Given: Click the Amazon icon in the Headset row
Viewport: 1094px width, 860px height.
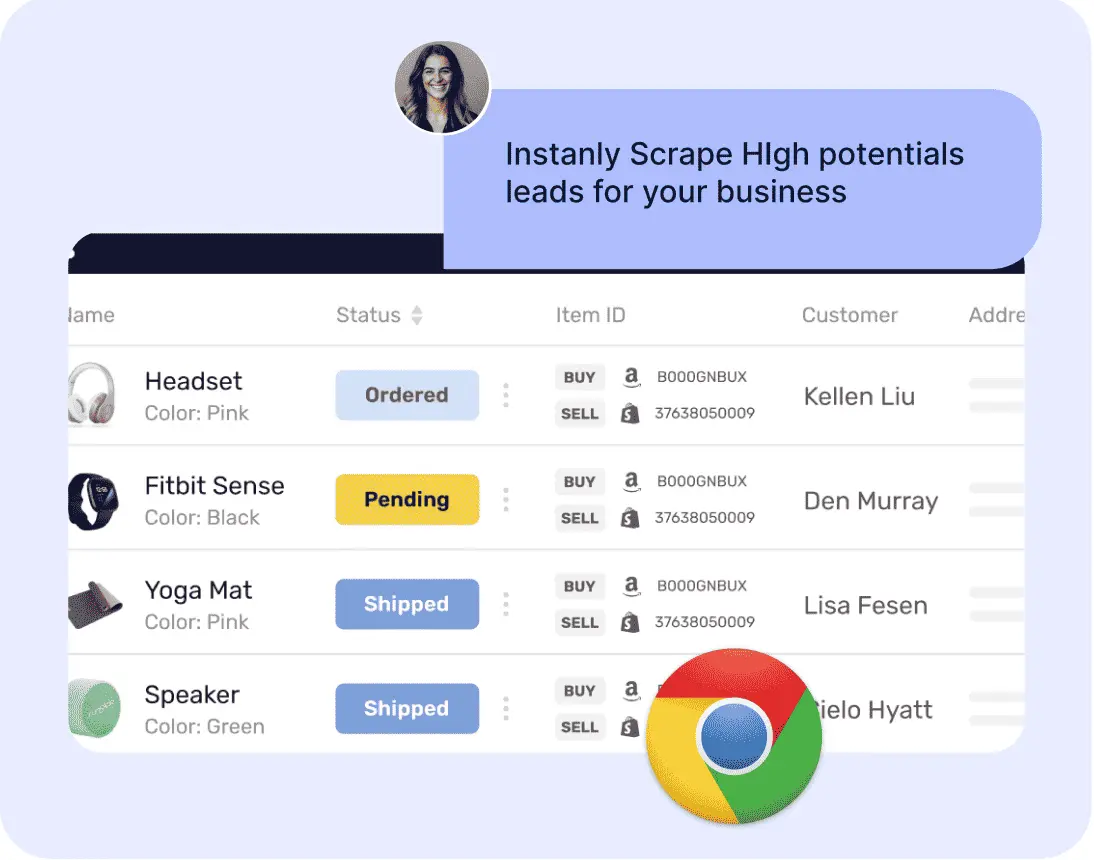Looking at the screenshot, I should [631, 377].
